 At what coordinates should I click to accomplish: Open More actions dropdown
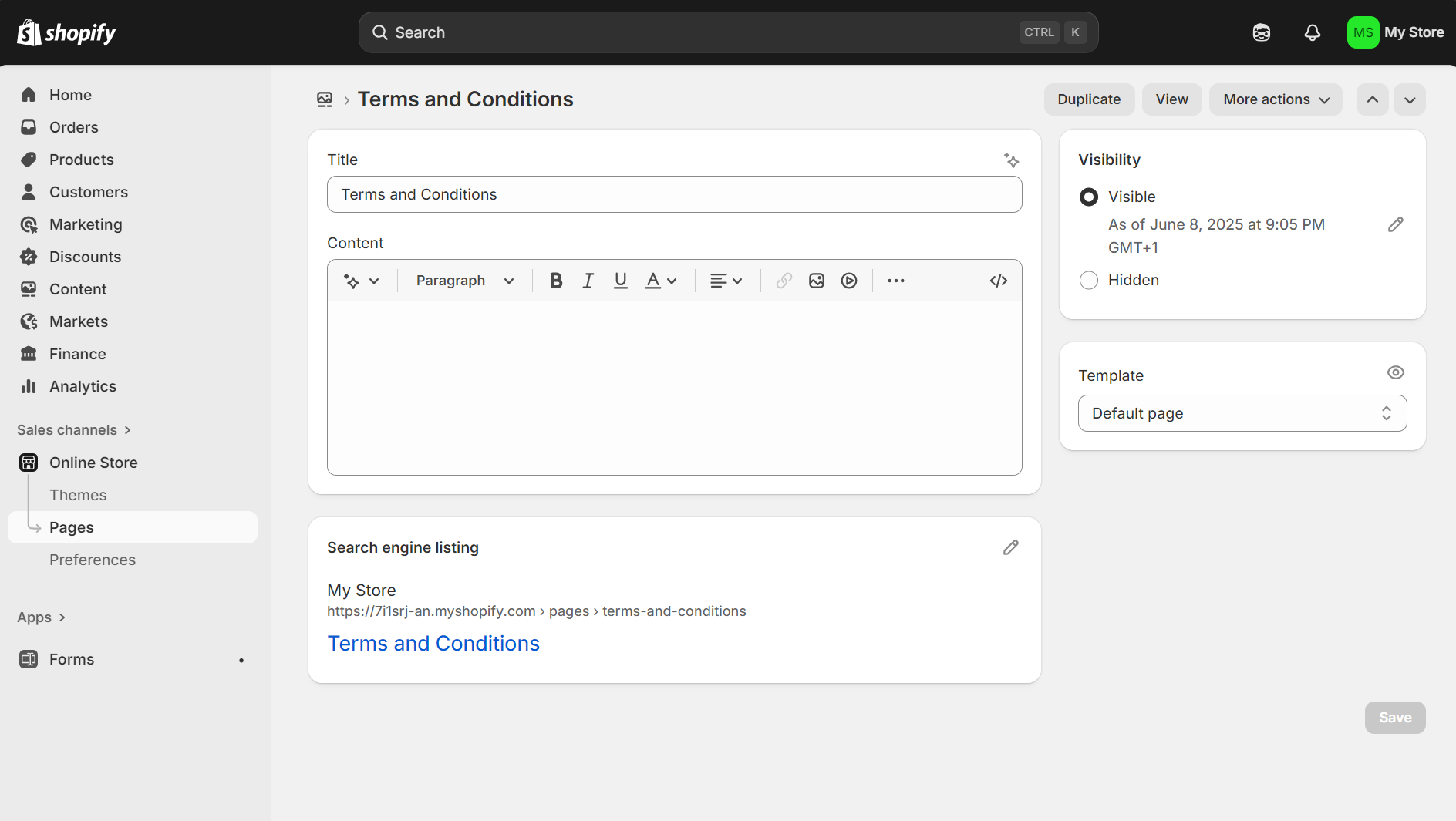1275,99
